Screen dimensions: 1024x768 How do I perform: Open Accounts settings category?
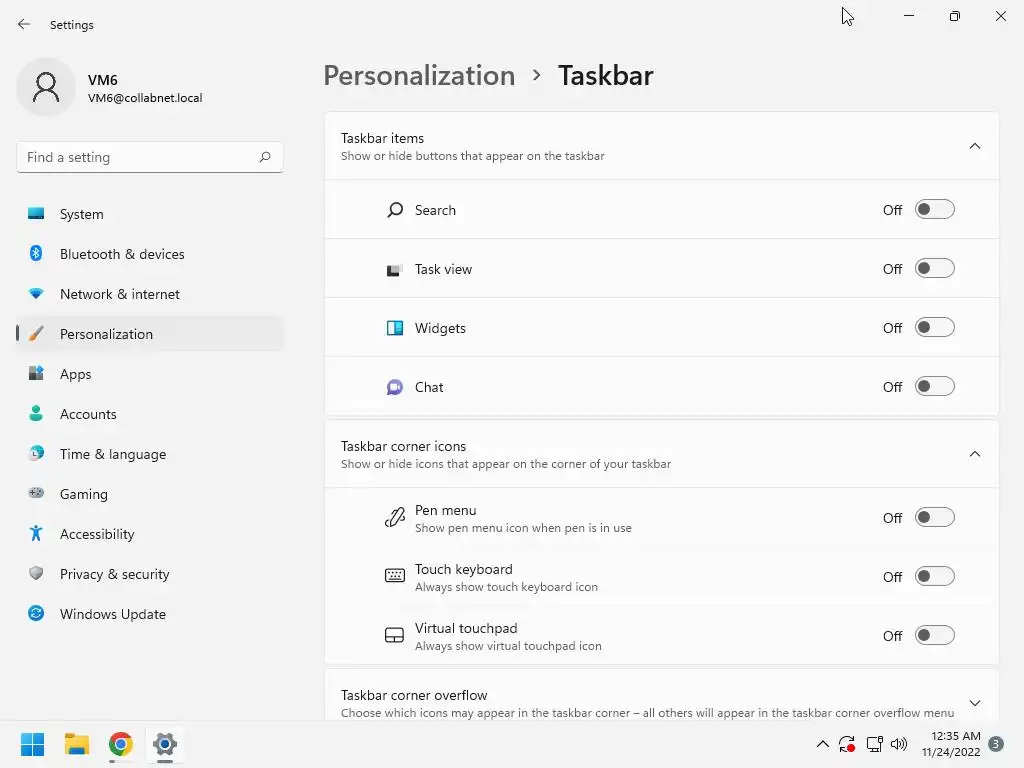pos(150,413)
